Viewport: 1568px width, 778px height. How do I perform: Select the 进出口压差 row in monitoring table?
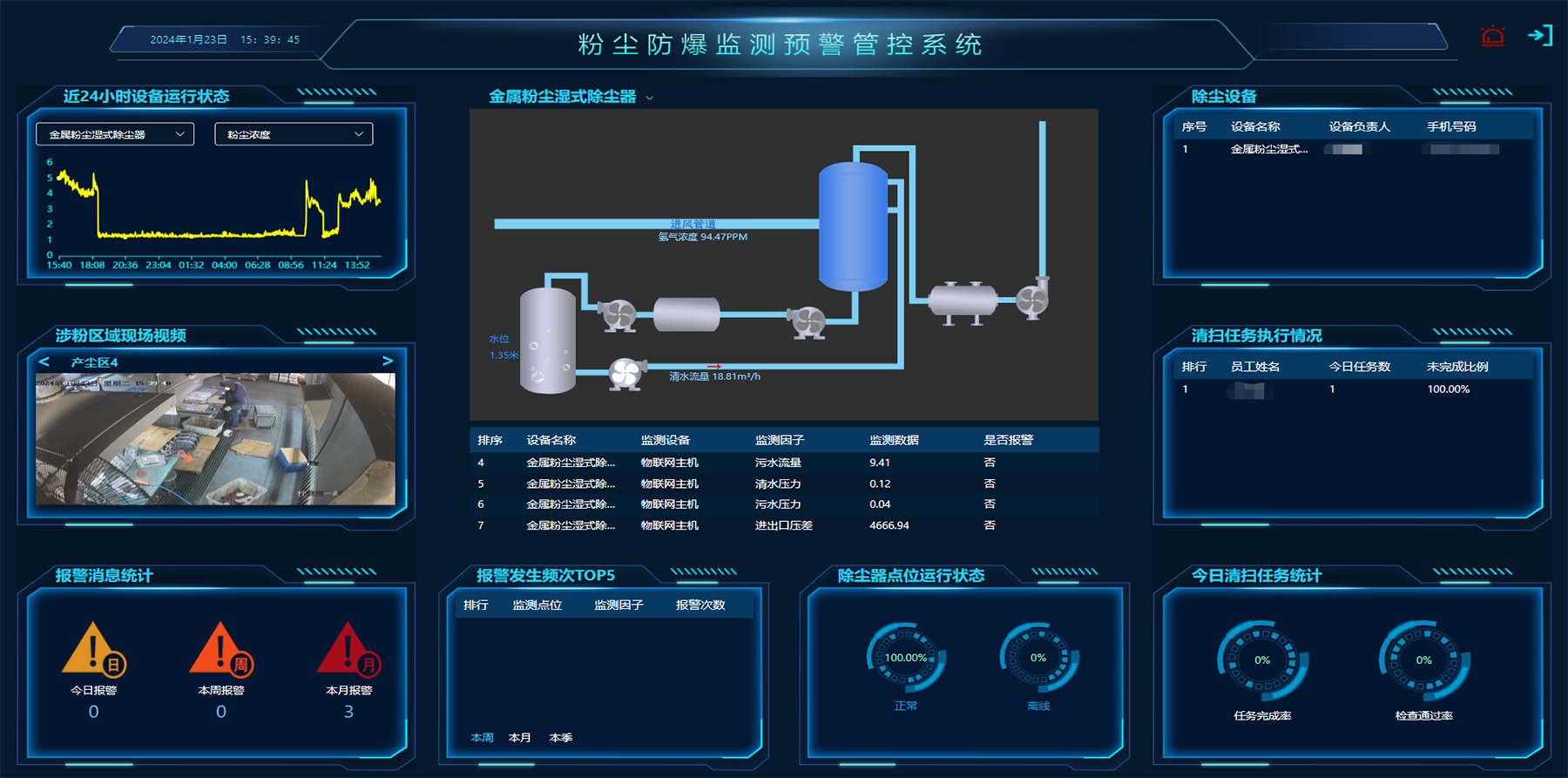pyautogui.click(x=783, y=525)
